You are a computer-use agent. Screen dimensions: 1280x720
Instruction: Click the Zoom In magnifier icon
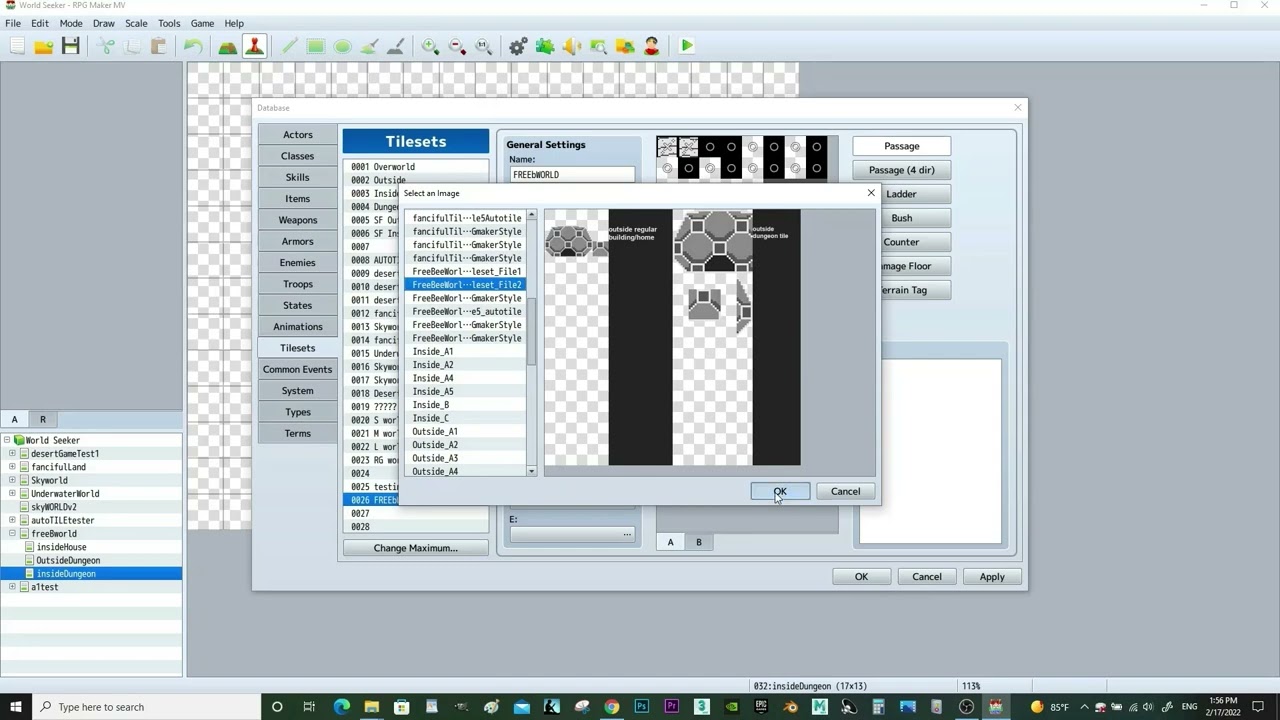click(x=430, y=46)
